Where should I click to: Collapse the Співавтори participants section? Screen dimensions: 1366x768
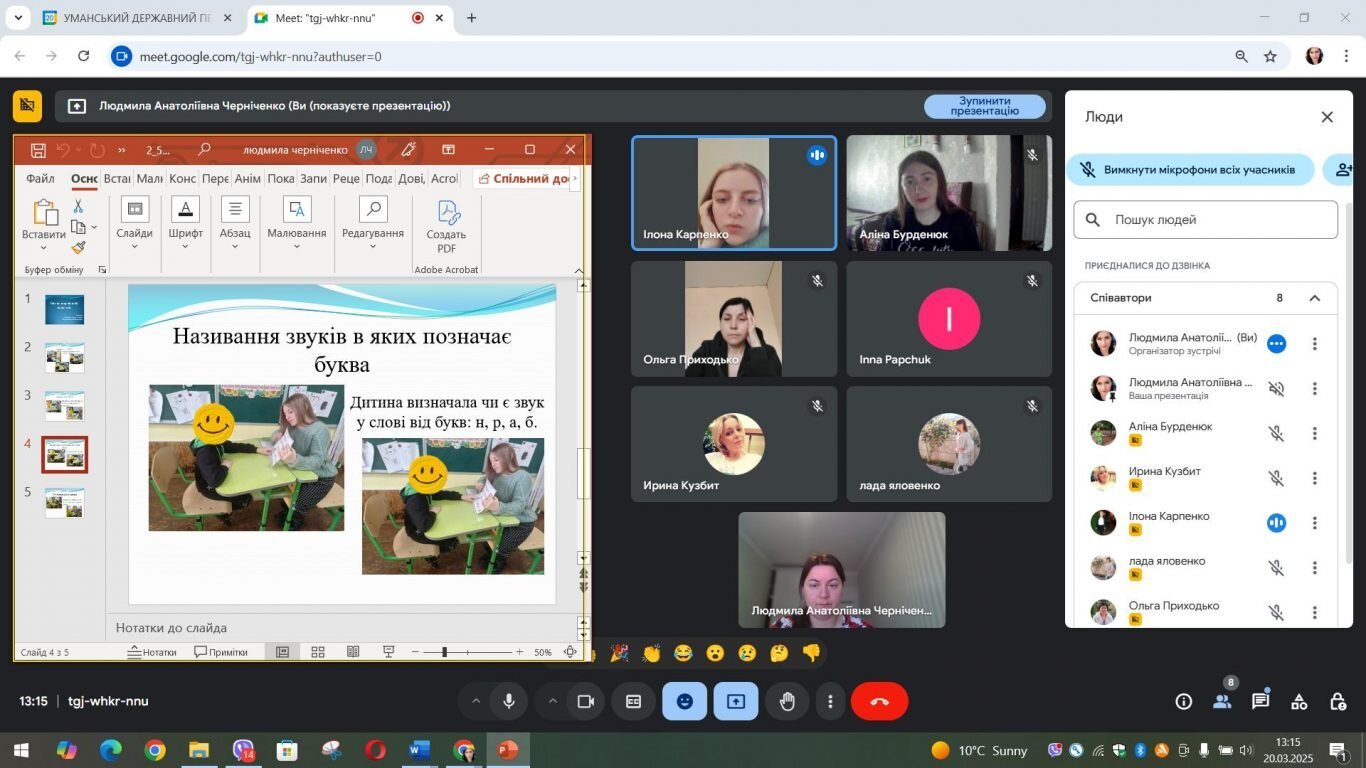click(1314, 298)
